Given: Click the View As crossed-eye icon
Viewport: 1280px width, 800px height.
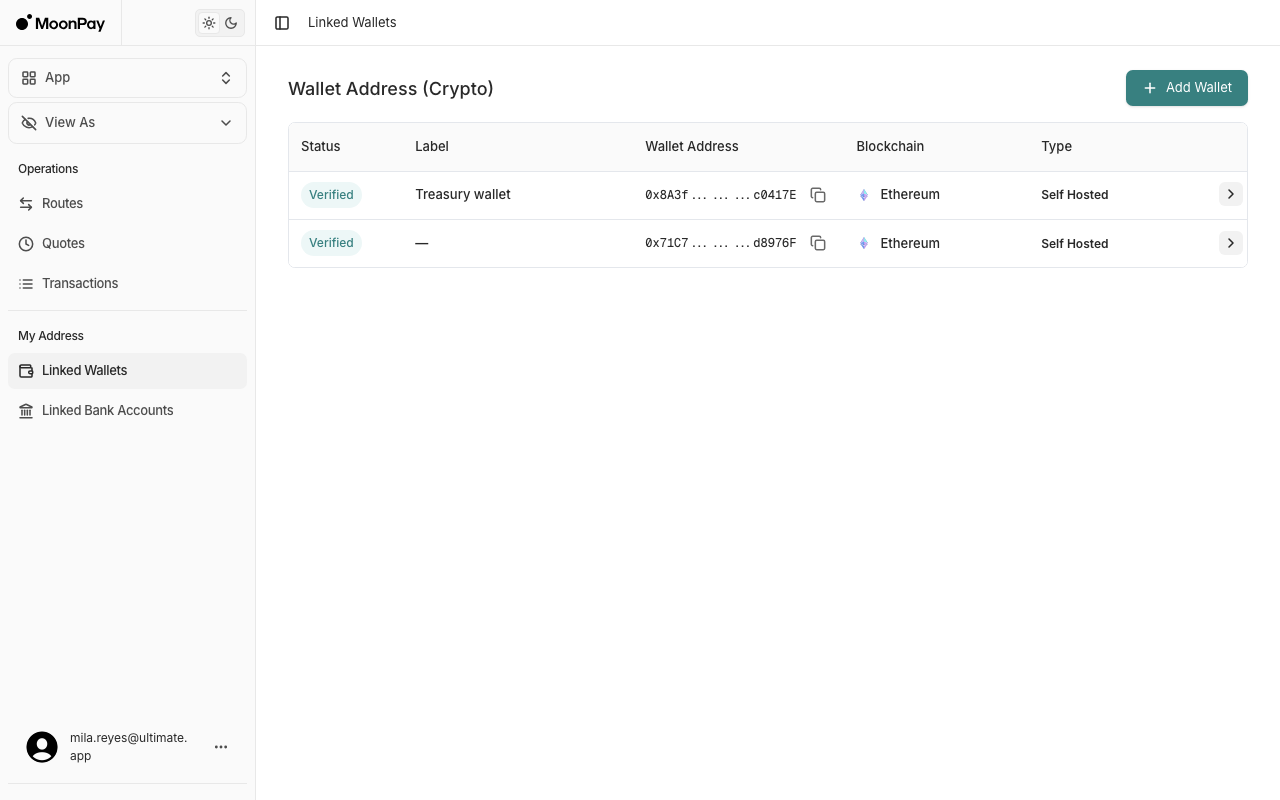Looking at the screenshot, I should tap(29, 123).
